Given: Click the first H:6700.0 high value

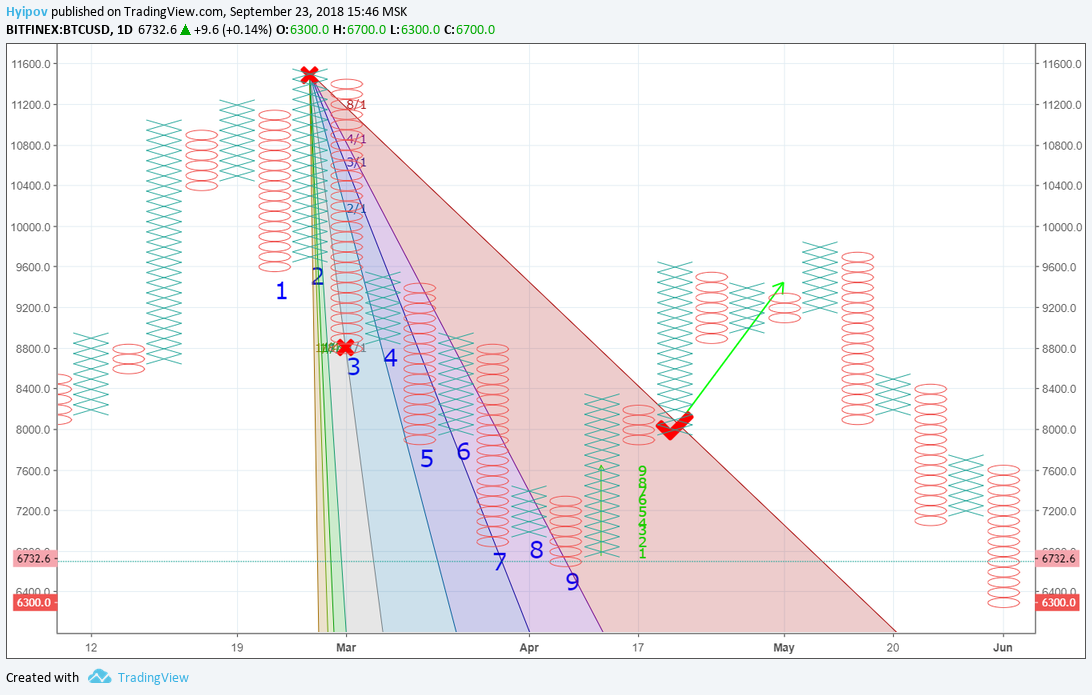Looking at the screenshot, I should (x=359, y=30).
